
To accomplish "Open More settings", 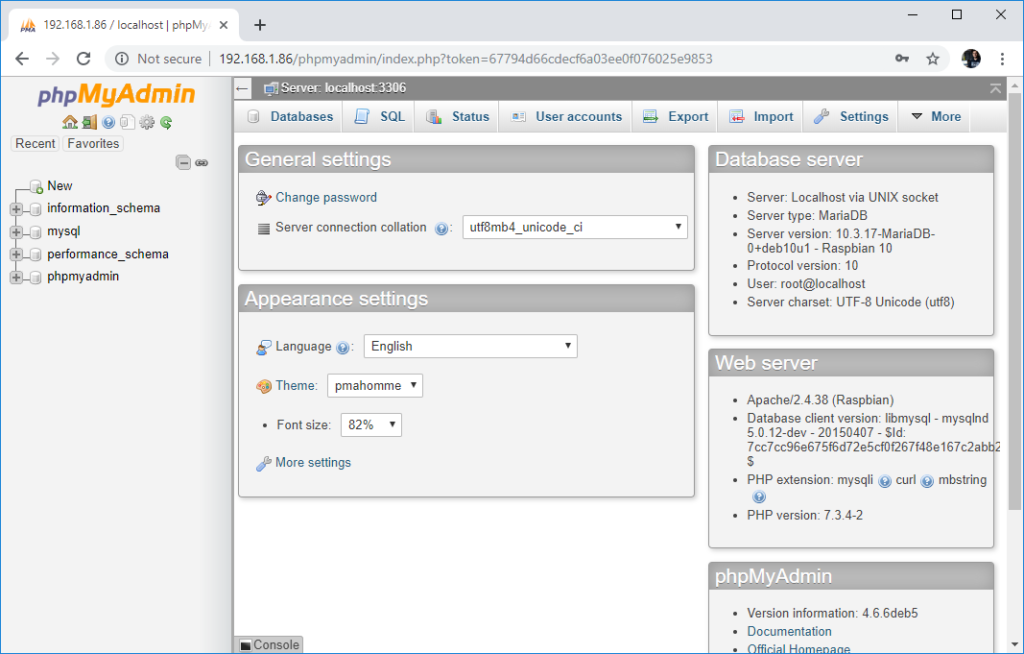I will point(311,462).
